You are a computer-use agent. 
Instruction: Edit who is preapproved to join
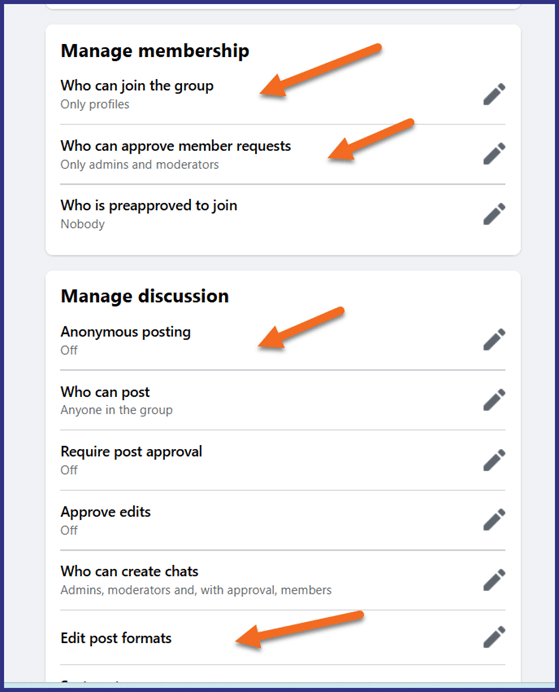[494, 214]
